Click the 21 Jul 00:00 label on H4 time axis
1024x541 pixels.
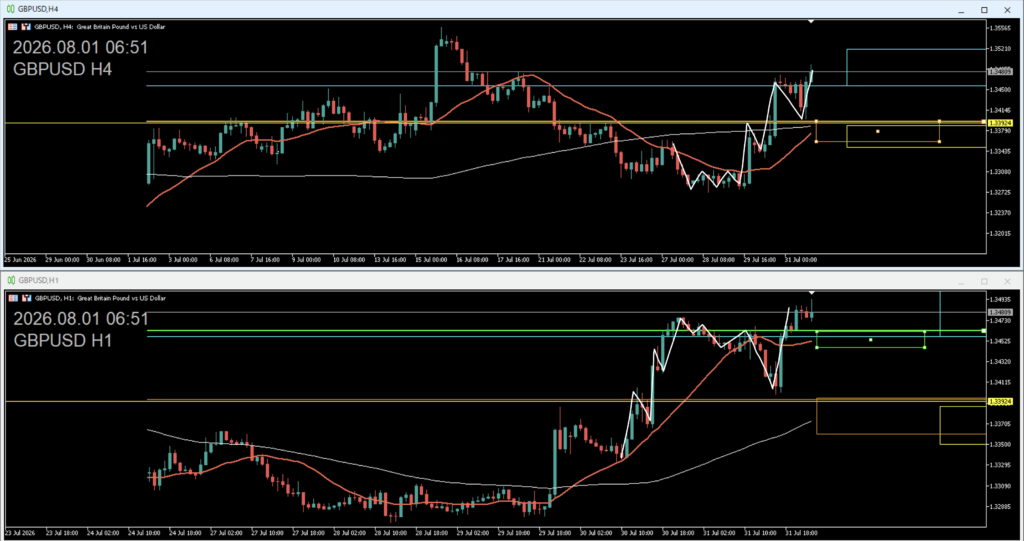pos(554,259)
